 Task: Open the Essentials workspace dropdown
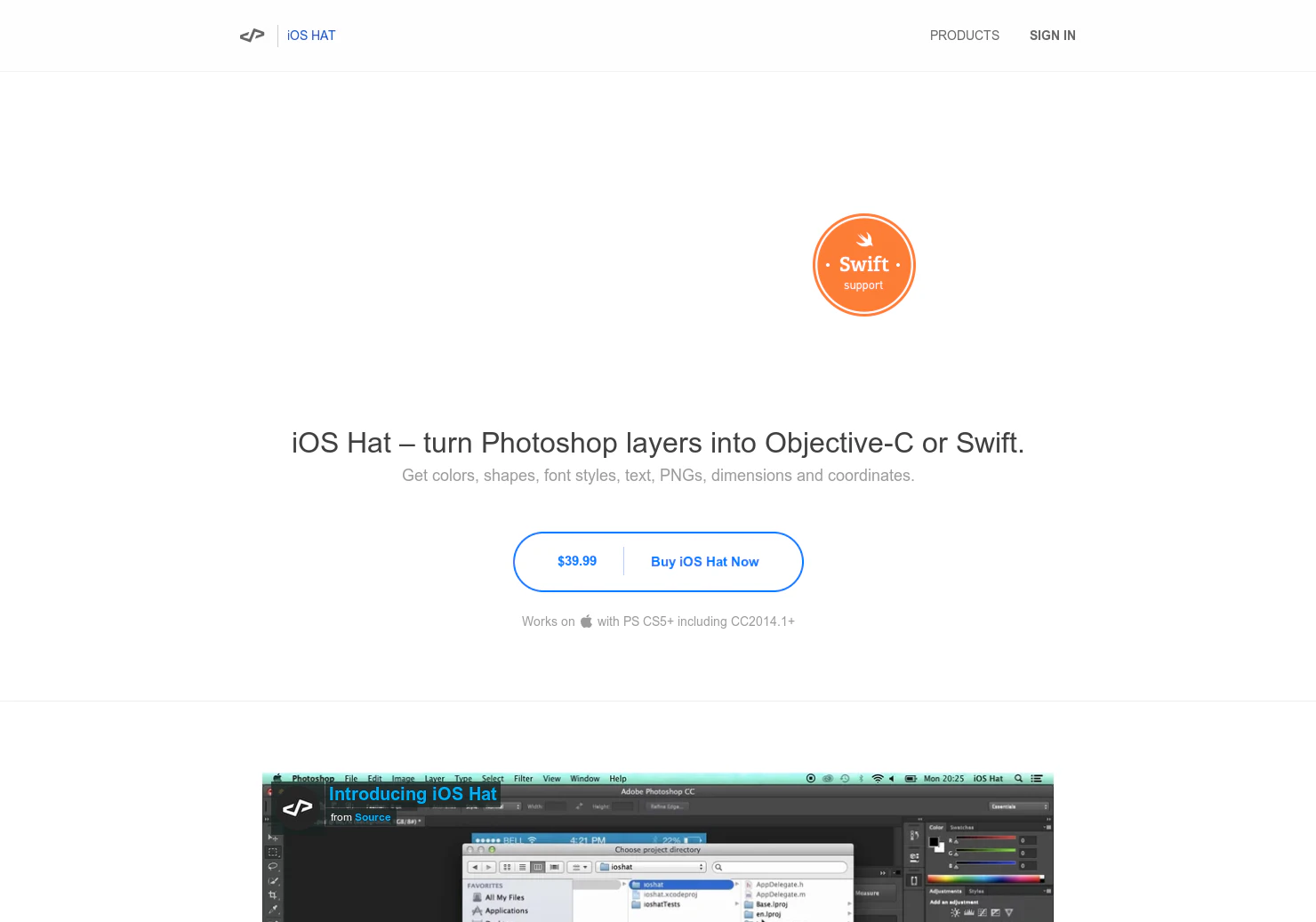[x=1019, y=806]
